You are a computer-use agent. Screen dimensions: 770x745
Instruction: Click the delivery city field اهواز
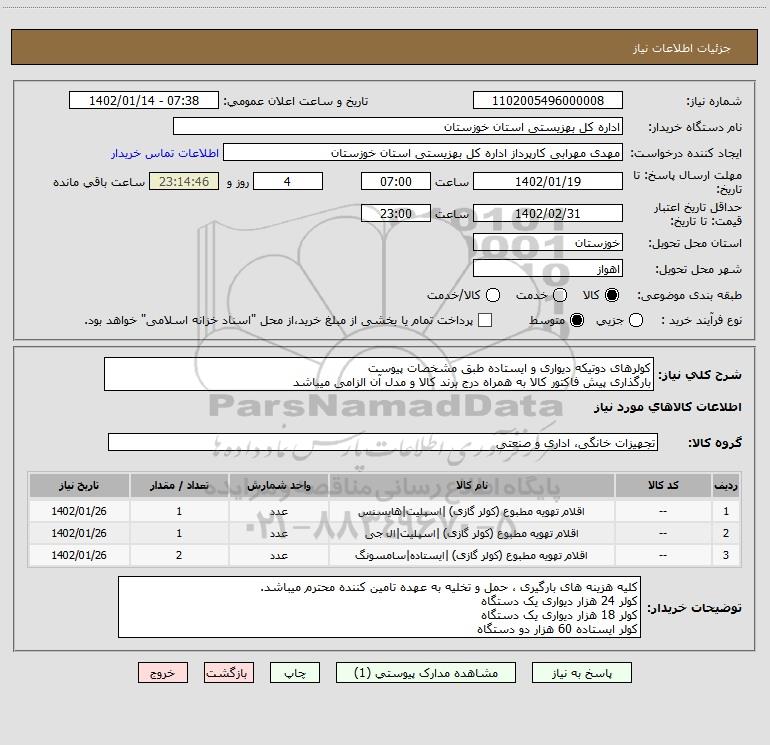[x=548, y=269]
